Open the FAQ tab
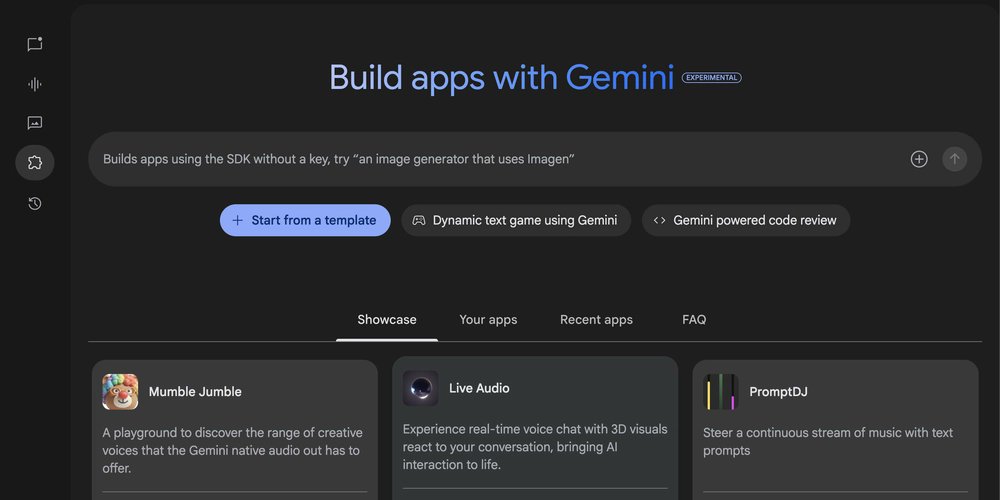Image resolution: width=1000 pixels, height=500 pixels. tap(694, 320)
